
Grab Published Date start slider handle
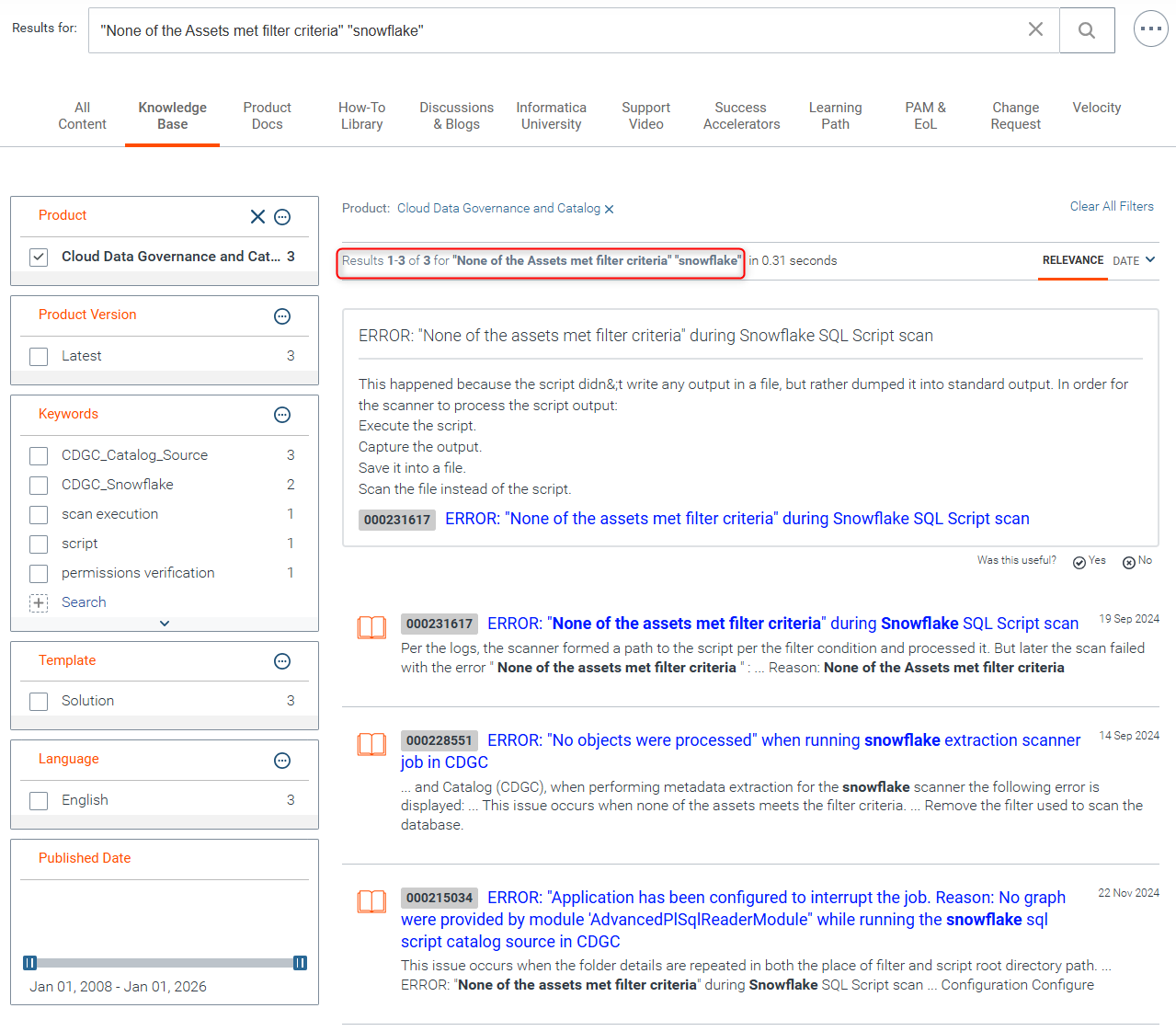coord(29,963)
